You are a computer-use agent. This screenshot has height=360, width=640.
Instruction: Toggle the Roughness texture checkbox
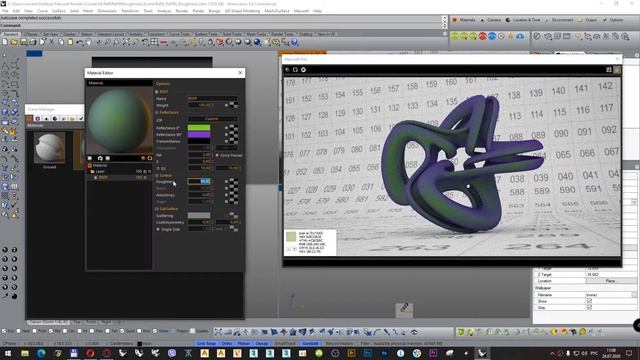[x=226, y=182]
